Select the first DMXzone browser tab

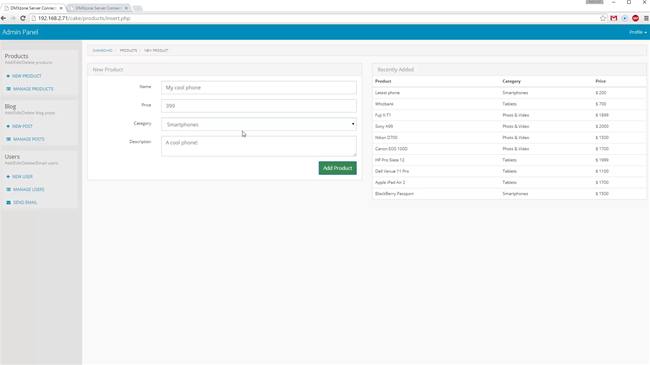[33, 8]
